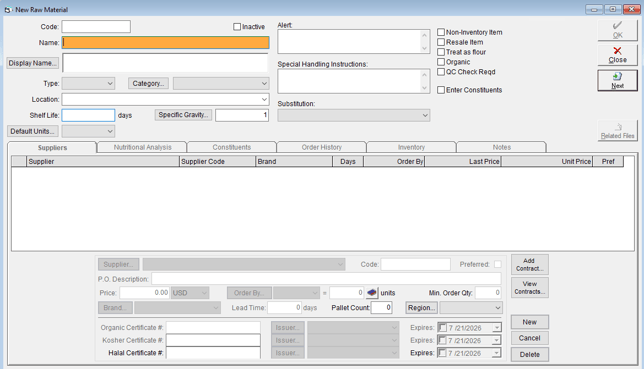The width and height of the screenshot is (644, 369).
Task: Click the Supplier... button
Action: tap(118, 264)
